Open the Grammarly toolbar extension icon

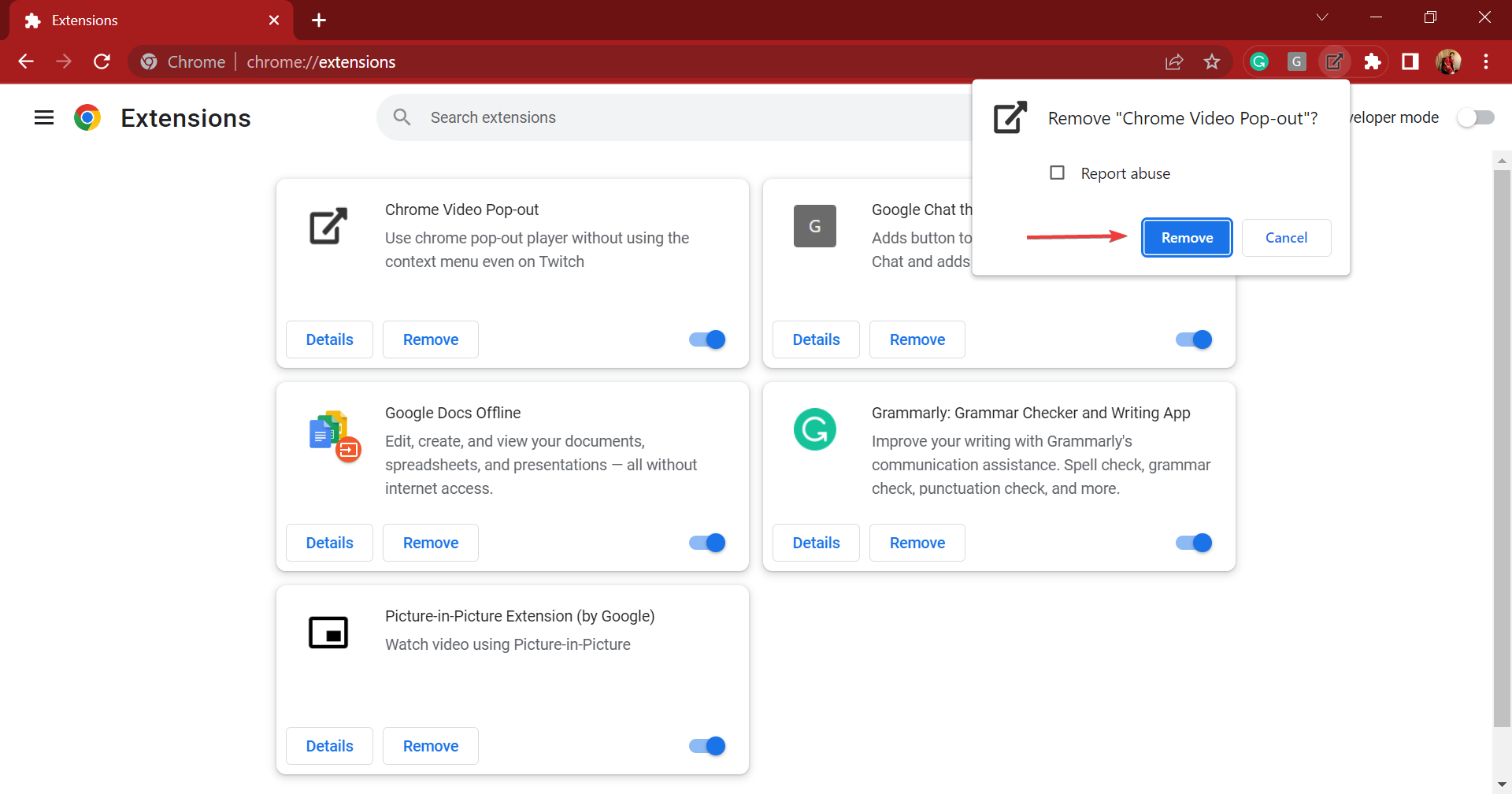1259,61
